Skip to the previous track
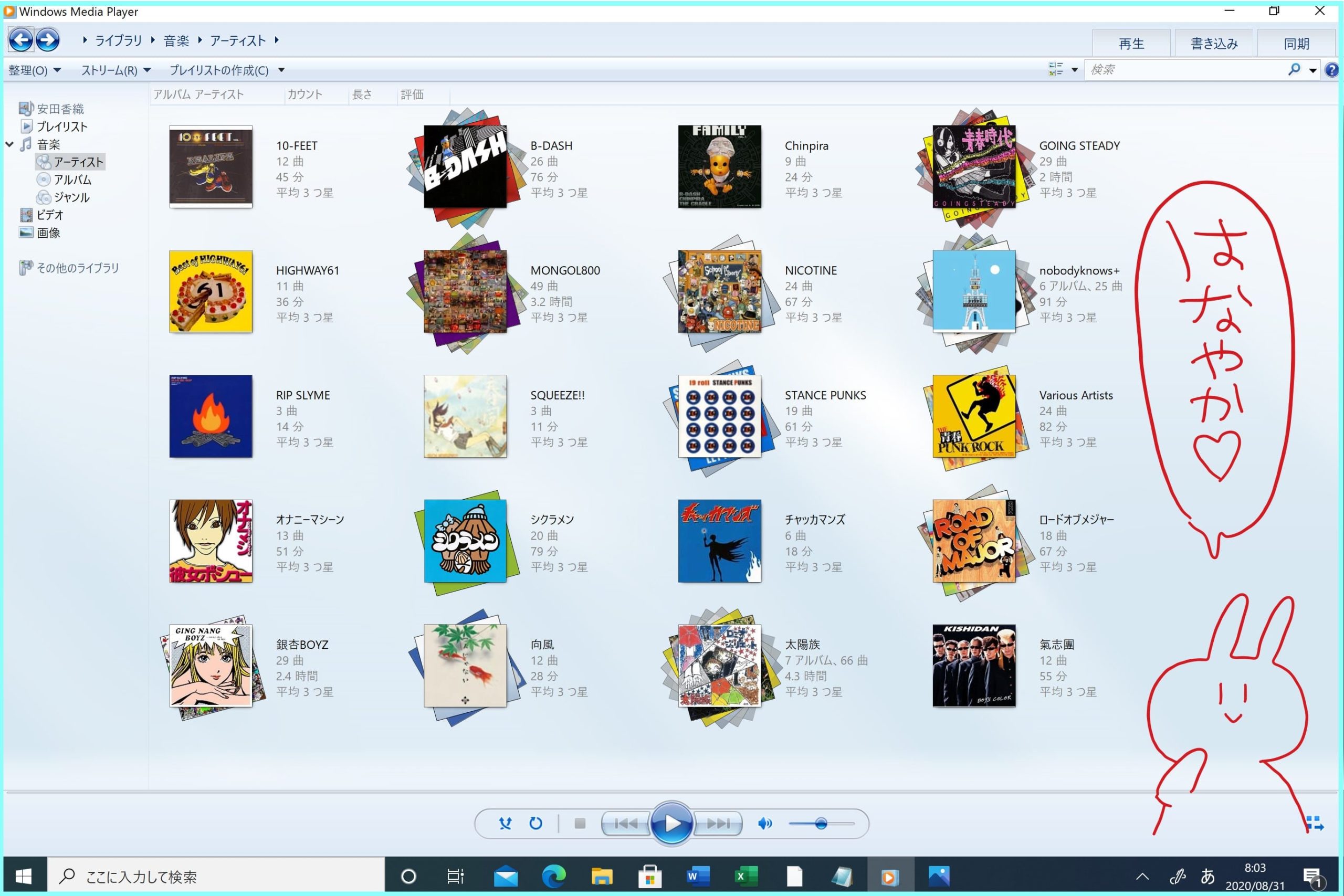 click(x=626, y=824)
